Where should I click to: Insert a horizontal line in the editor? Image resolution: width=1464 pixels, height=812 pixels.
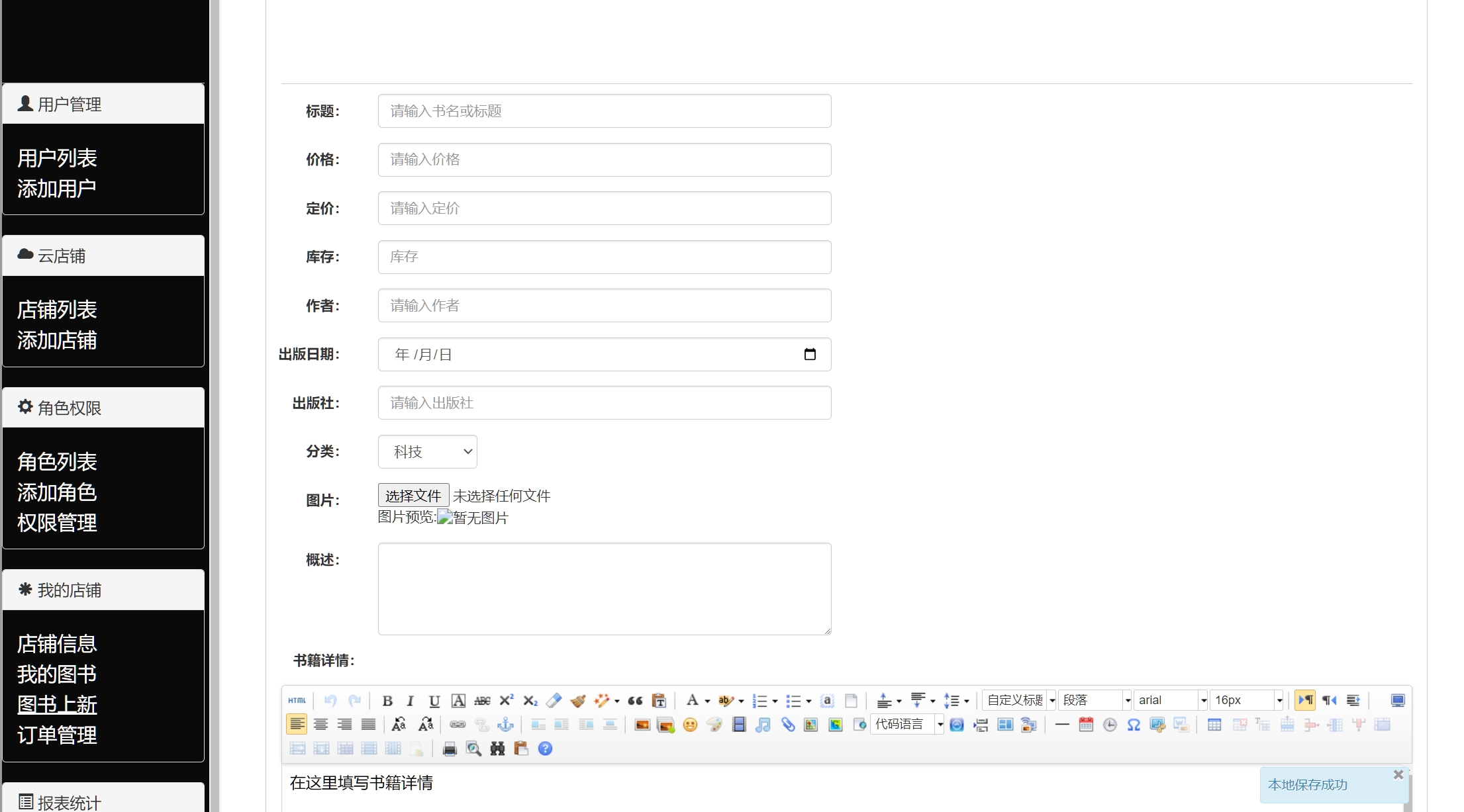1062,725
